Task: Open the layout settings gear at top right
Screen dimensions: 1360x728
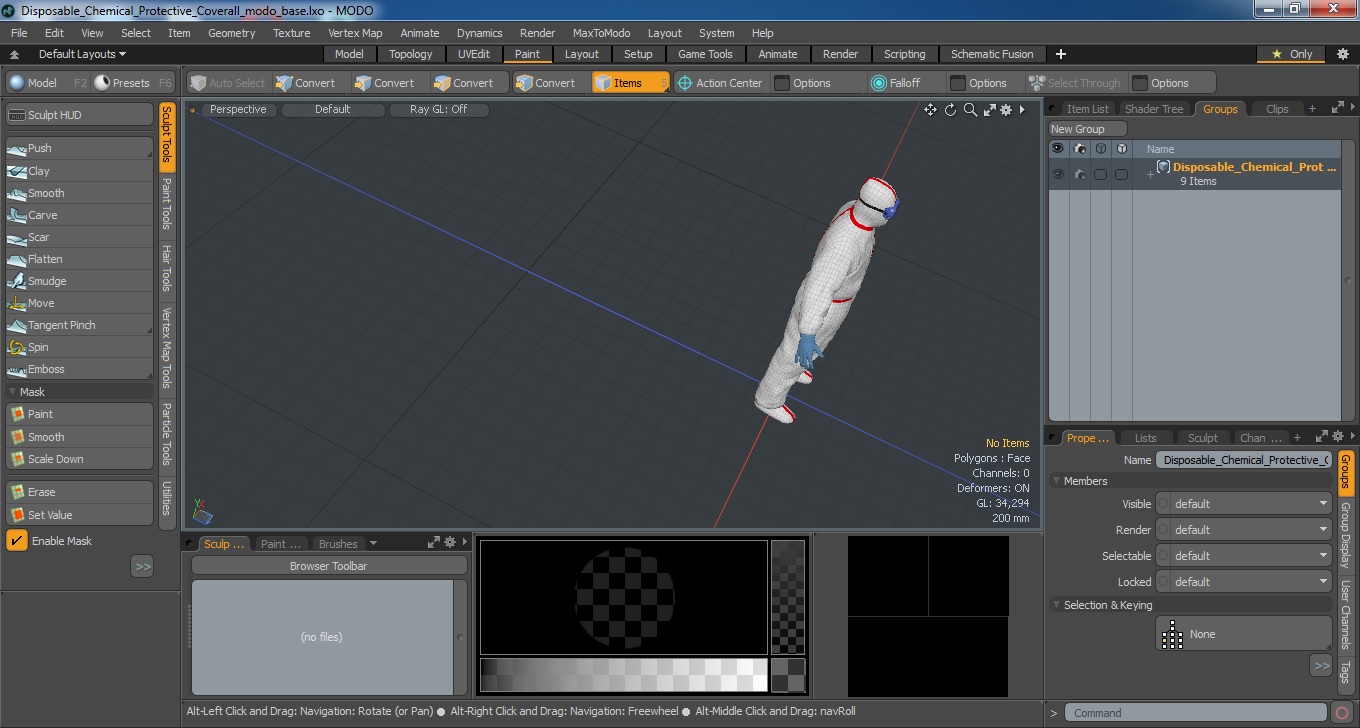Action: pyautogui.click(x=1342, y=54)
